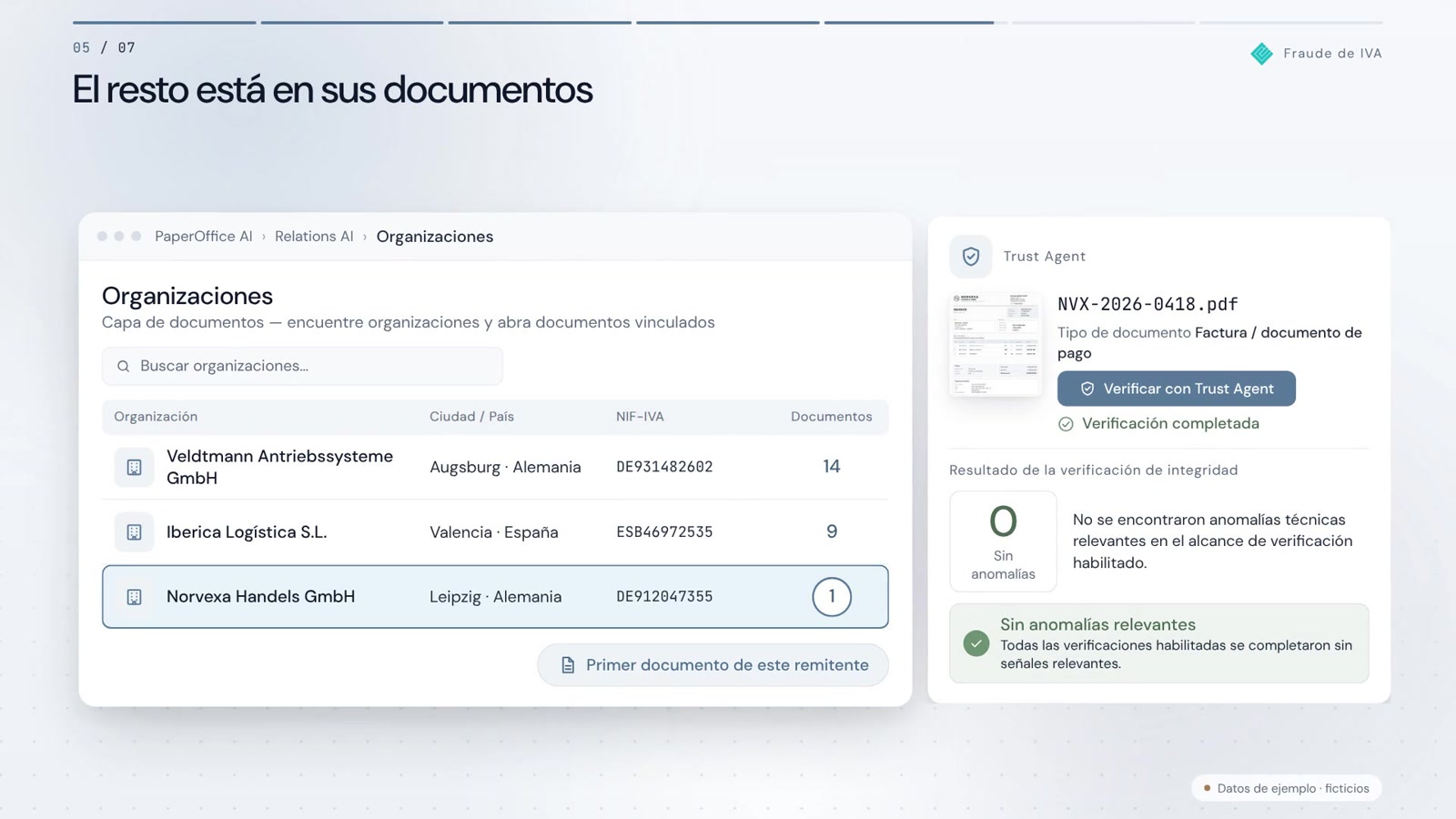Click the green check next to Verificación completada

[x=1066, y=424]
